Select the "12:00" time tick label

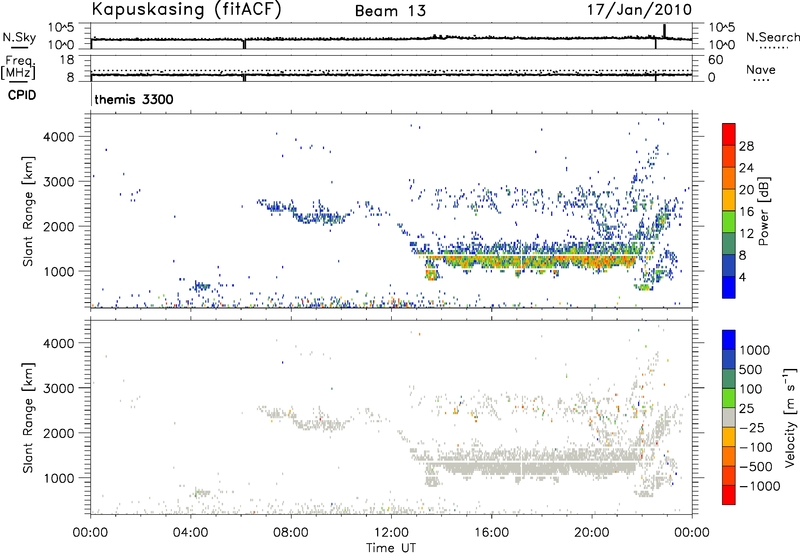391,533
